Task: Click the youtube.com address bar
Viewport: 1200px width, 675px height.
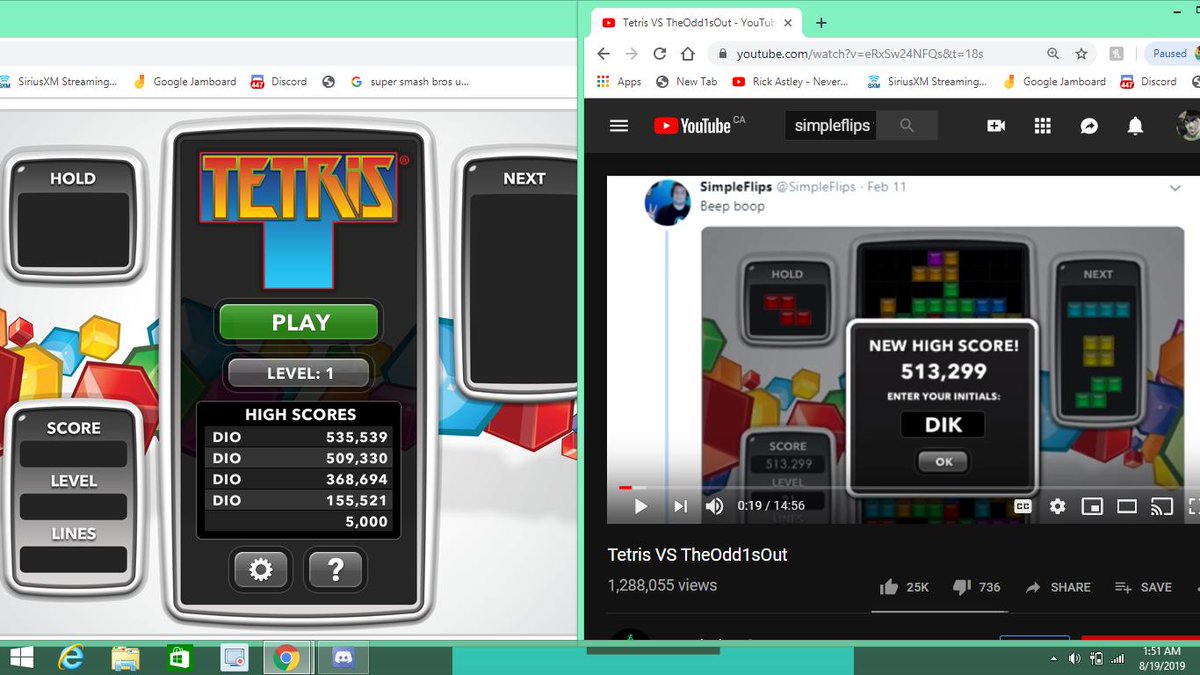Action: [x=870, y=54]
